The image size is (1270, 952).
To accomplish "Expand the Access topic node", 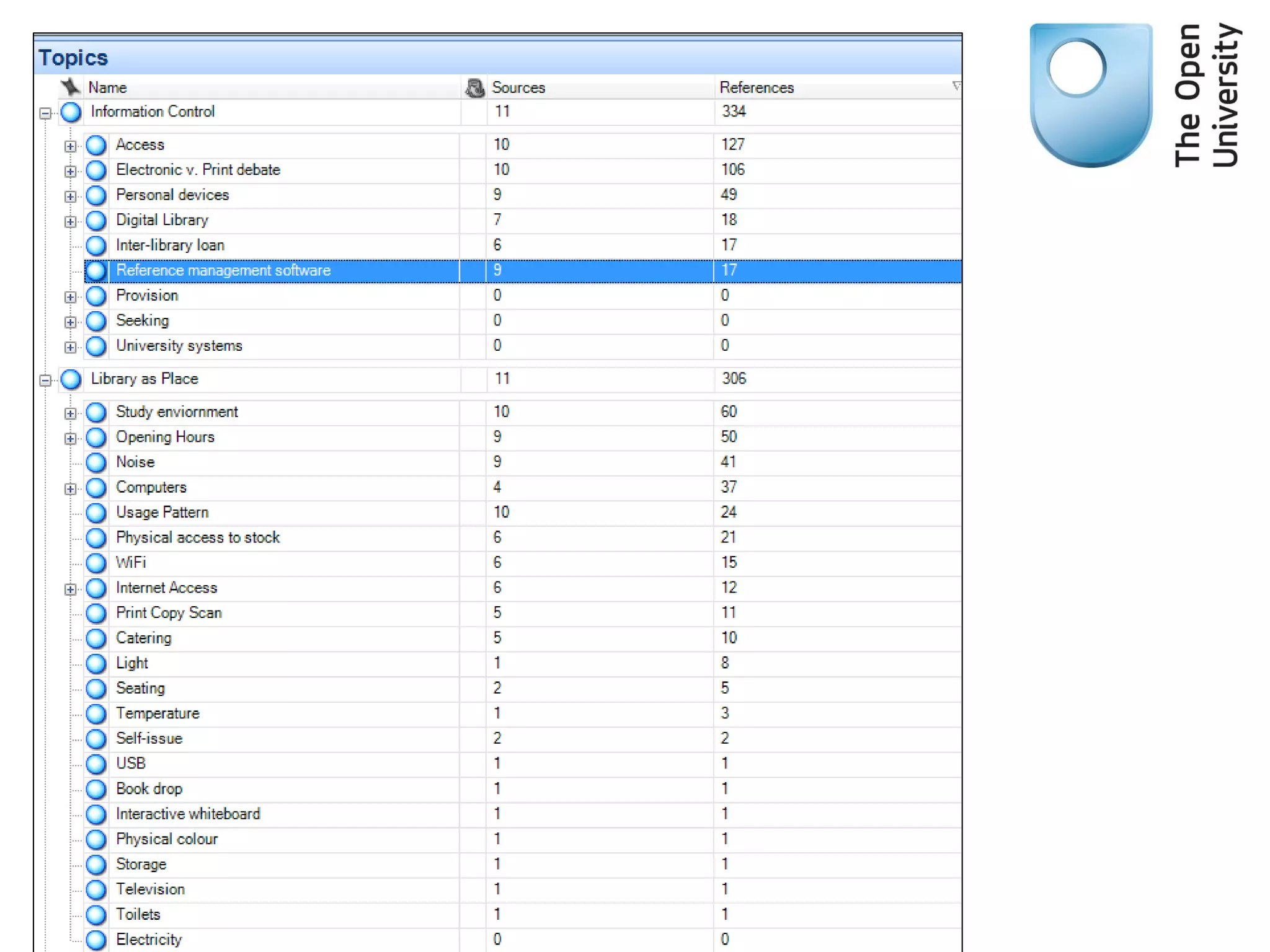I will 71,146.
